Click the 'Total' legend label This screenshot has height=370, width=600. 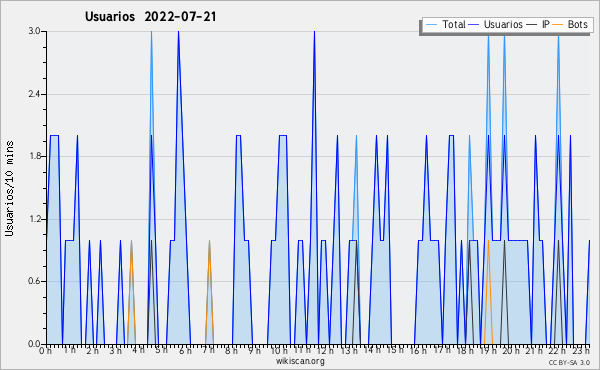coord(454,24)
